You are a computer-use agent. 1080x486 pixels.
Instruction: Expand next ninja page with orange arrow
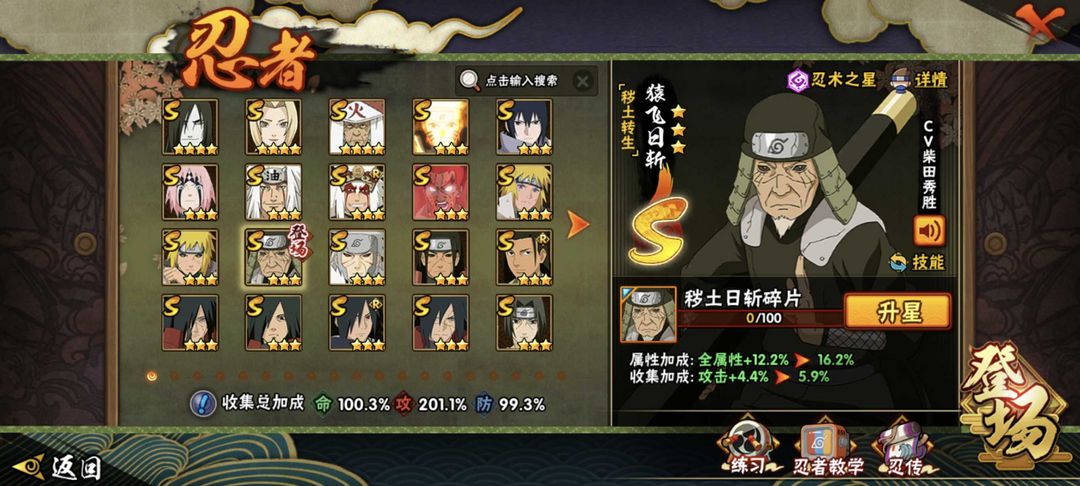(578, 224)
